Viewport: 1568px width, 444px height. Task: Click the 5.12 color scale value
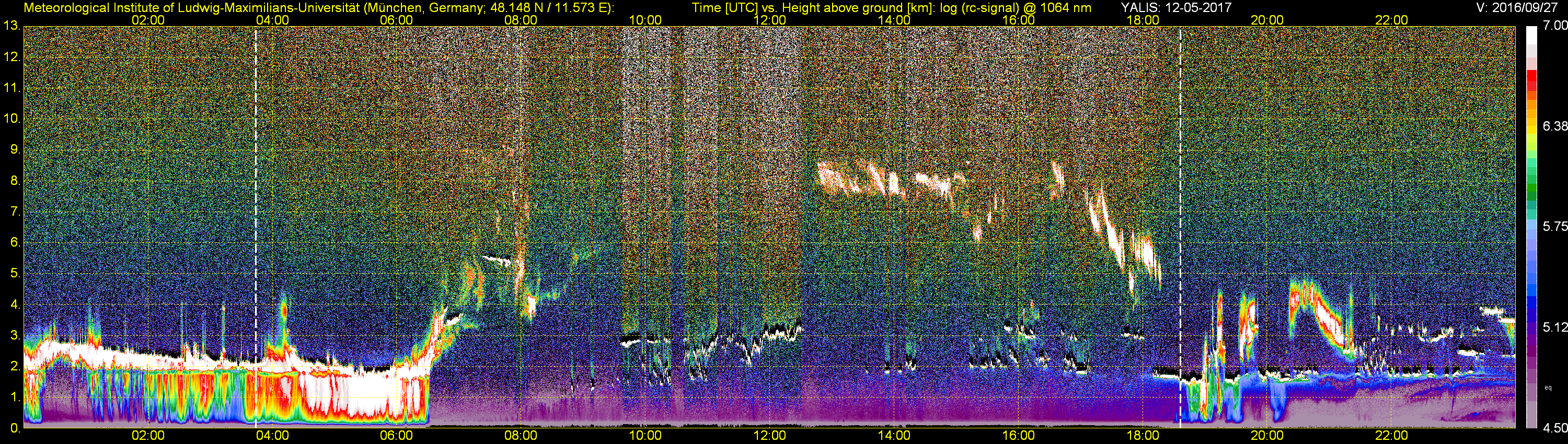coord(1554,327)
